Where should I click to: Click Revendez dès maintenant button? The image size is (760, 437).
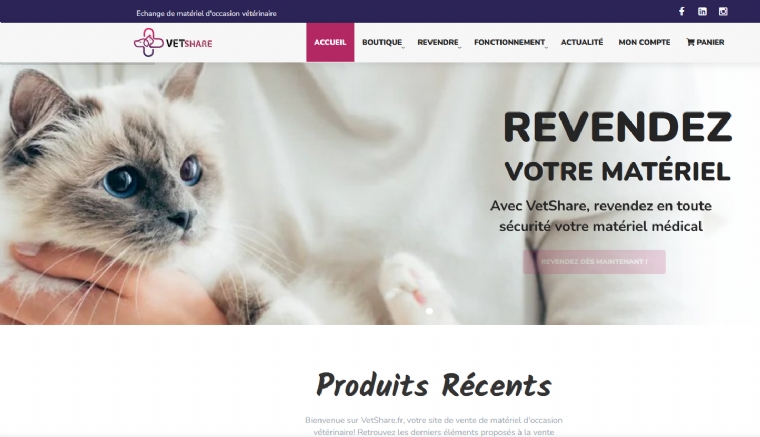(594, 262)
